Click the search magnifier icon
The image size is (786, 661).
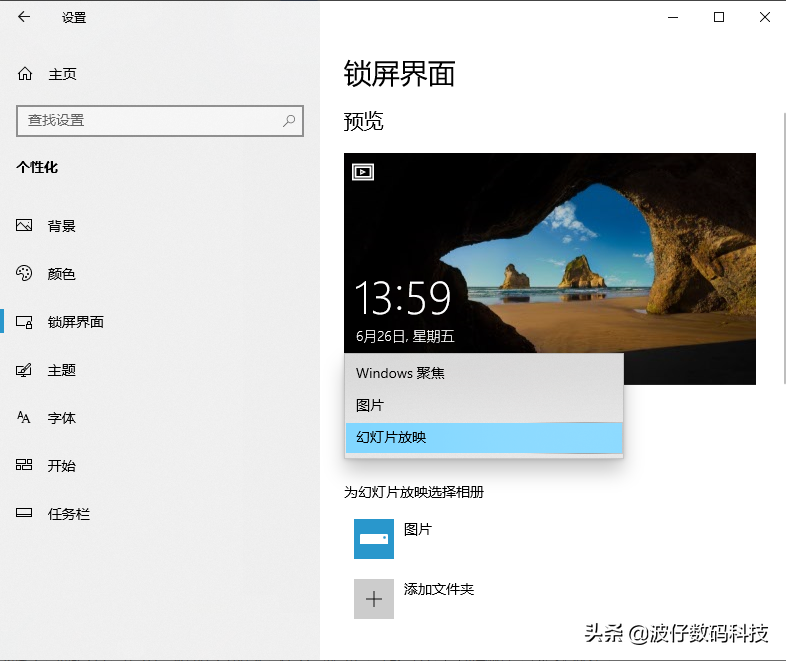pyautogui.click(x=289, y=120)
